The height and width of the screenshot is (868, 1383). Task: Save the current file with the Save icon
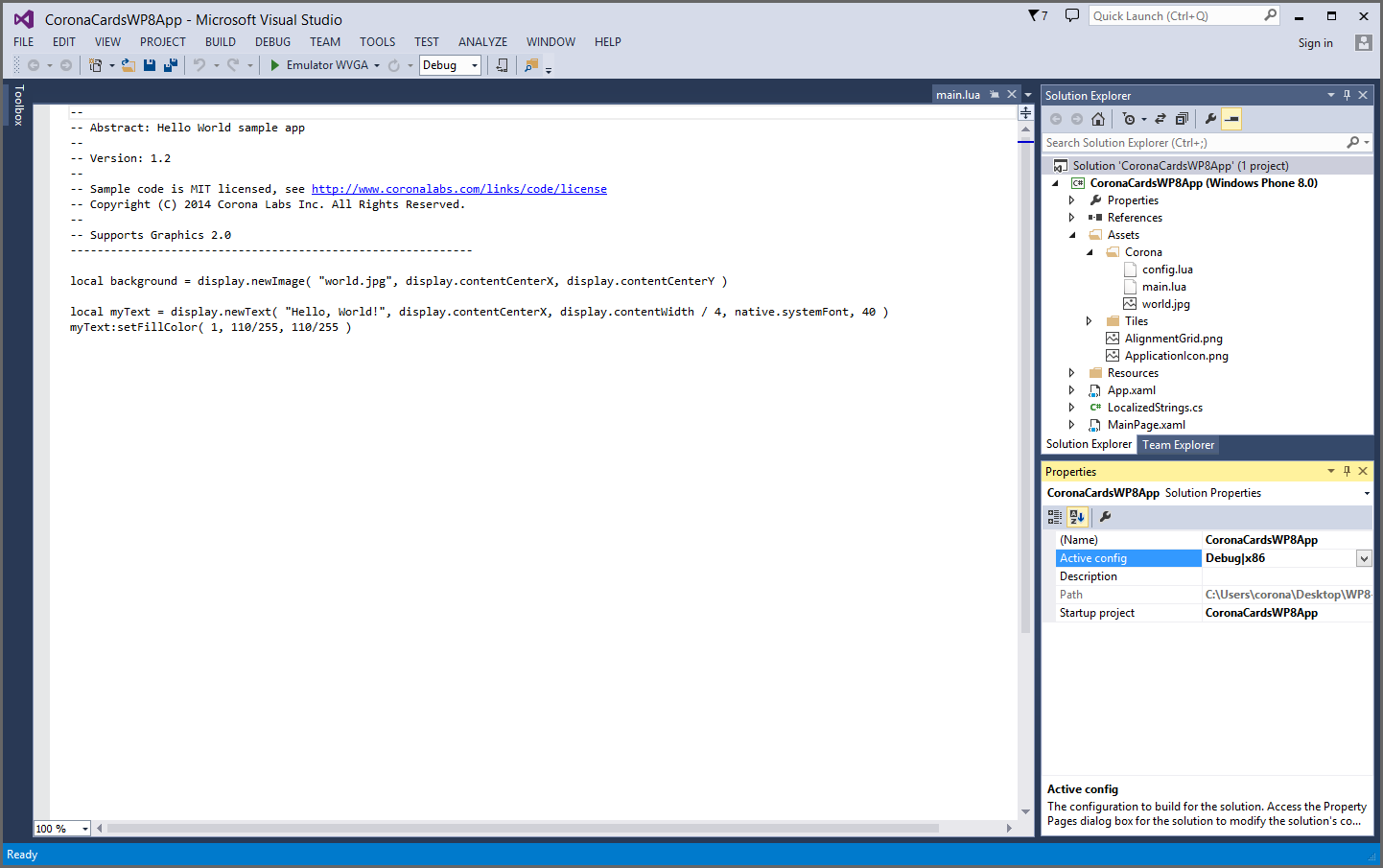[x=150, y=65]
